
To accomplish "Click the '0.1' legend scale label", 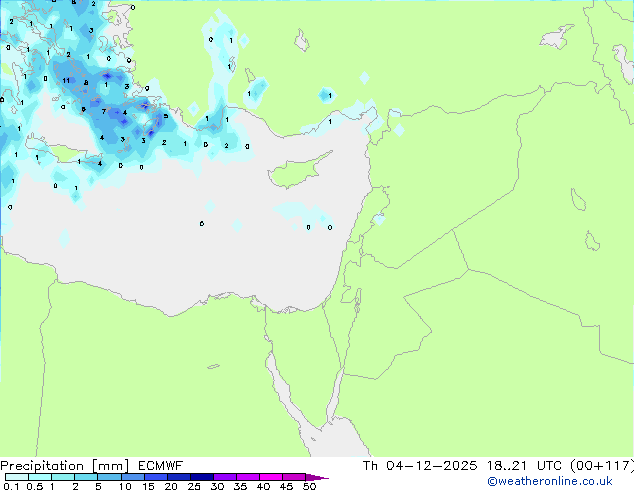I will coord(11,486).
